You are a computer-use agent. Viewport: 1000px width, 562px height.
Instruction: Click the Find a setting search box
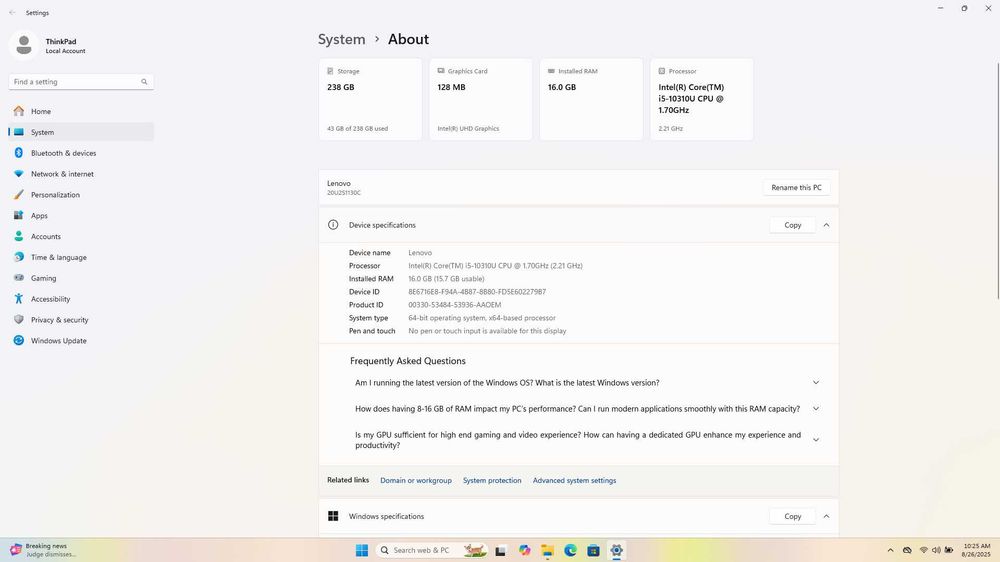81,82
